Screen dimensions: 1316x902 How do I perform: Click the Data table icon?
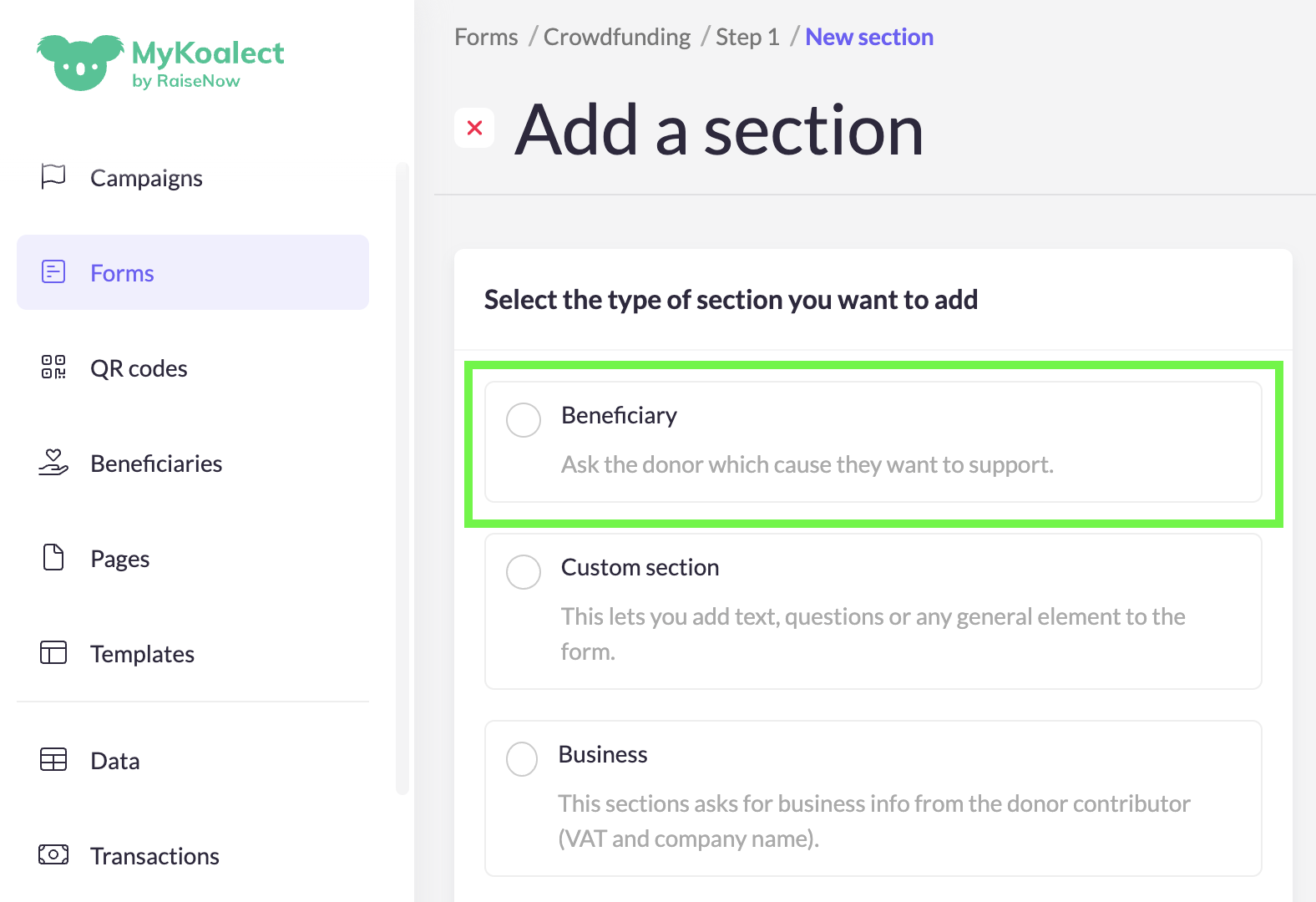[53, 759]
